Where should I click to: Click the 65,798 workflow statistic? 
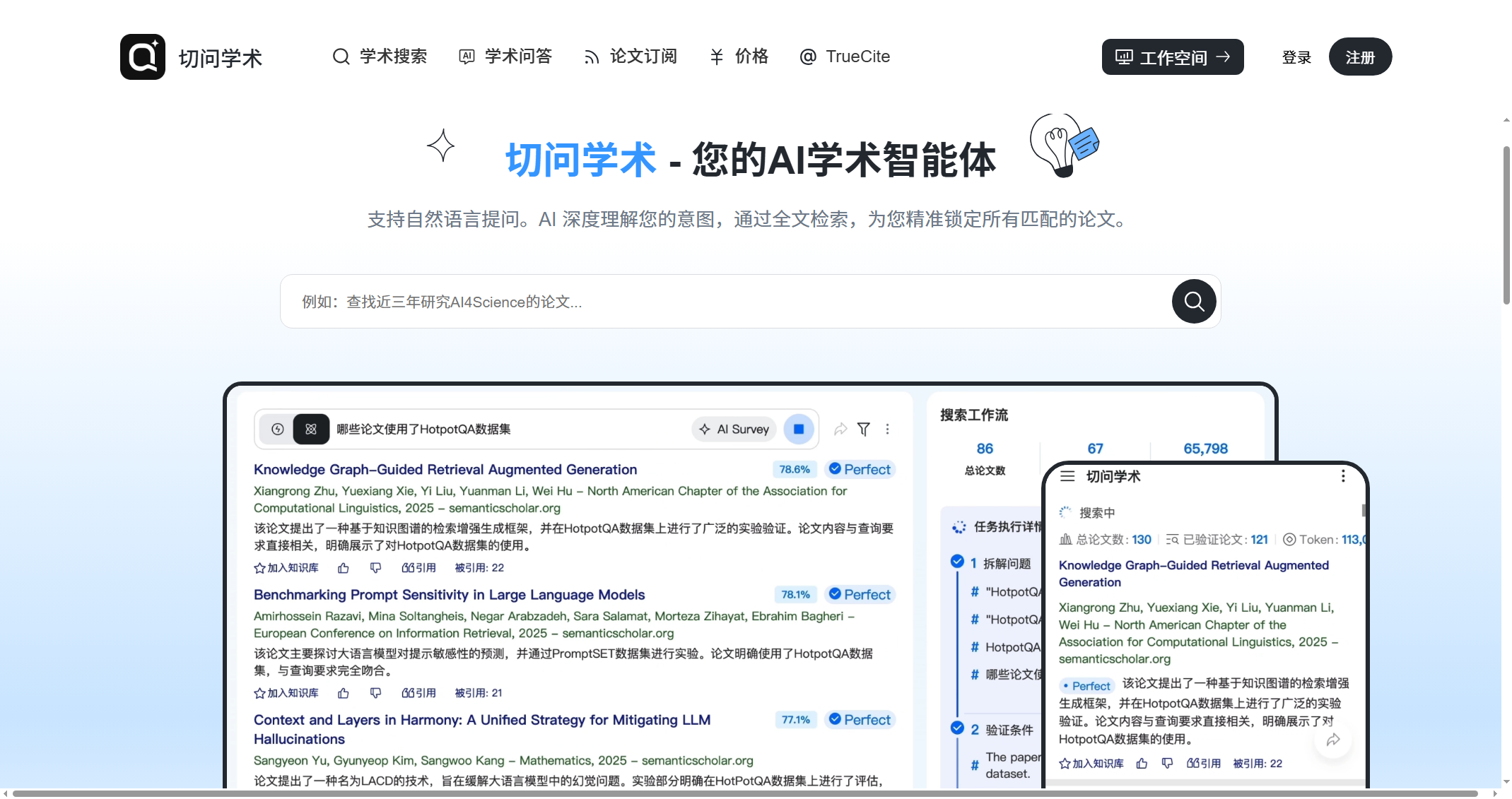(x=1205, y=449)
